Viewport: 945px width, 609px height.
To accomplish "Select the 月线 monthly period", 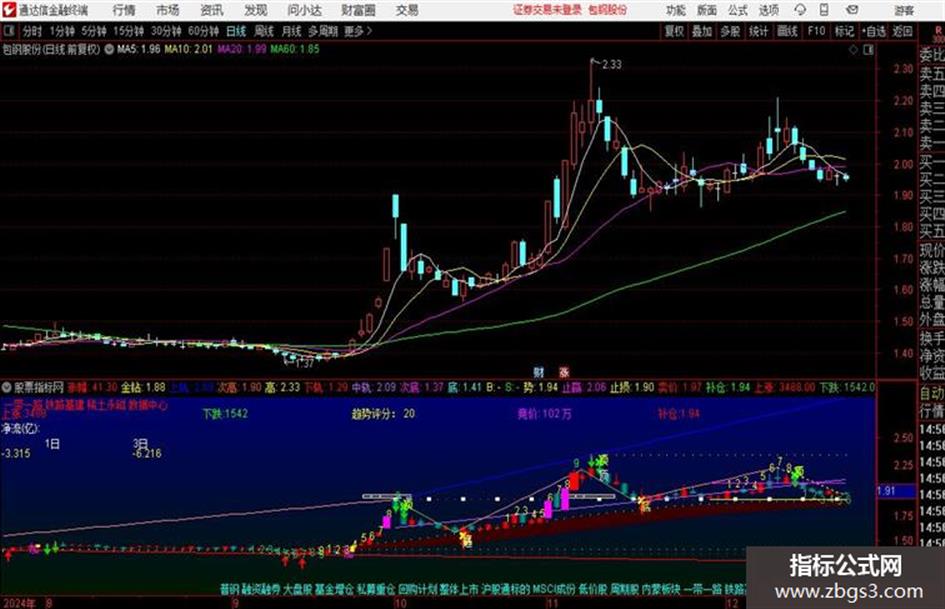I will click(x=292, y=31).
